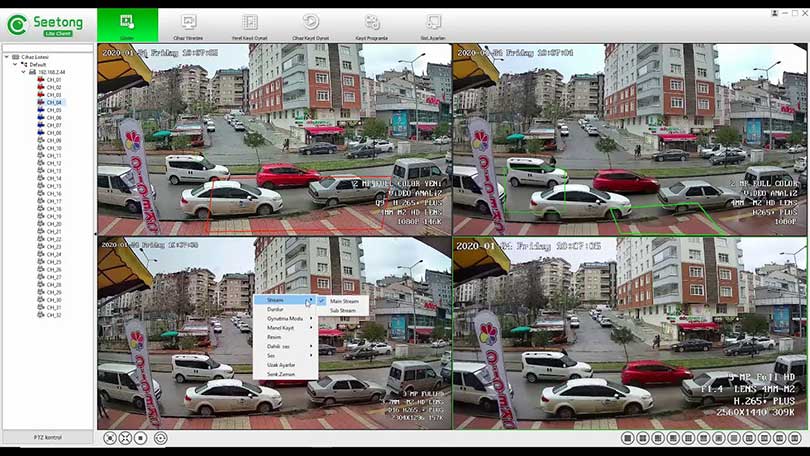Select the first layout icon at bottom right
This screenshot has width=810, height=456.
point(627,438)
